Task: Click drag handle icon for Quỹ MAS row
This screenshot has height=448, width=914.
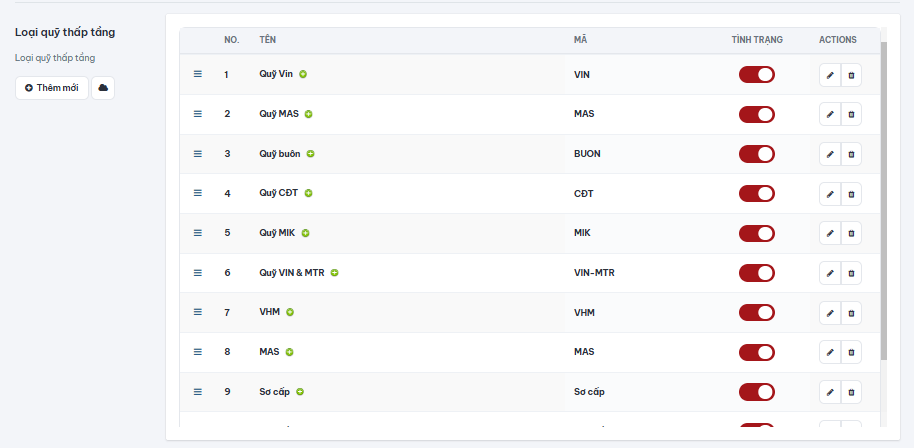Action: coord(198,114)
